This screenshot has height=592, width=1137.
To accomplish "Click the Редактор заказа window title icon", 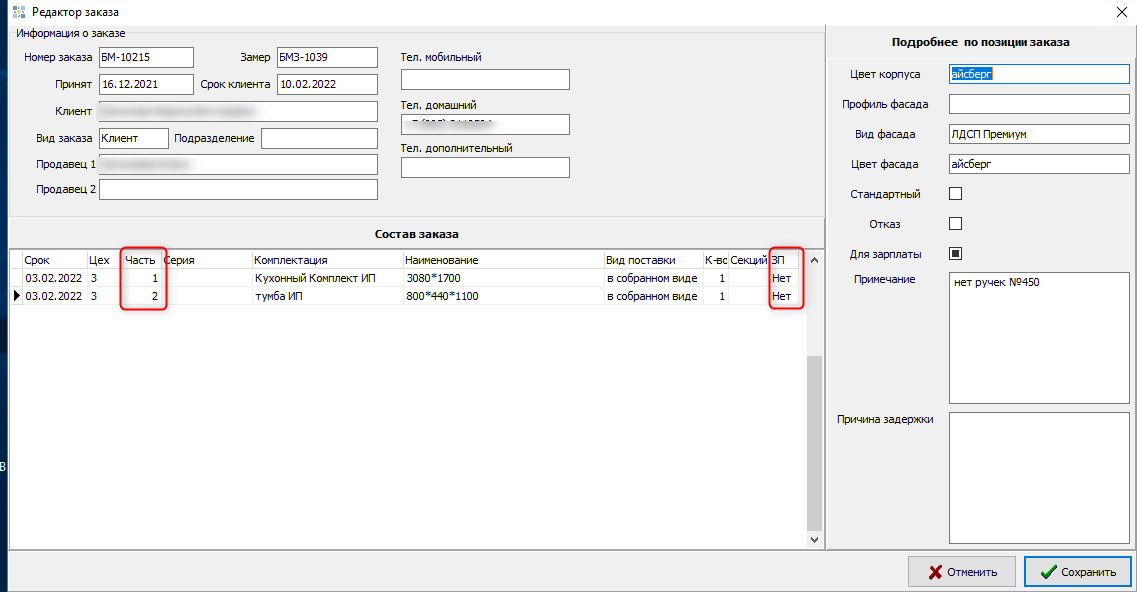I will coord(17,12).
